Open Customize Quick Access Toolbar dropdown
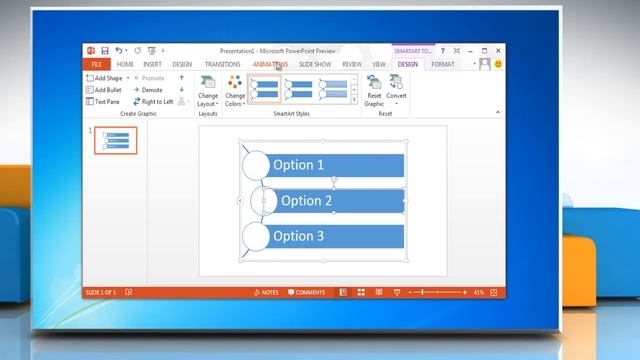The image size is (640, 360). [163, 51]
